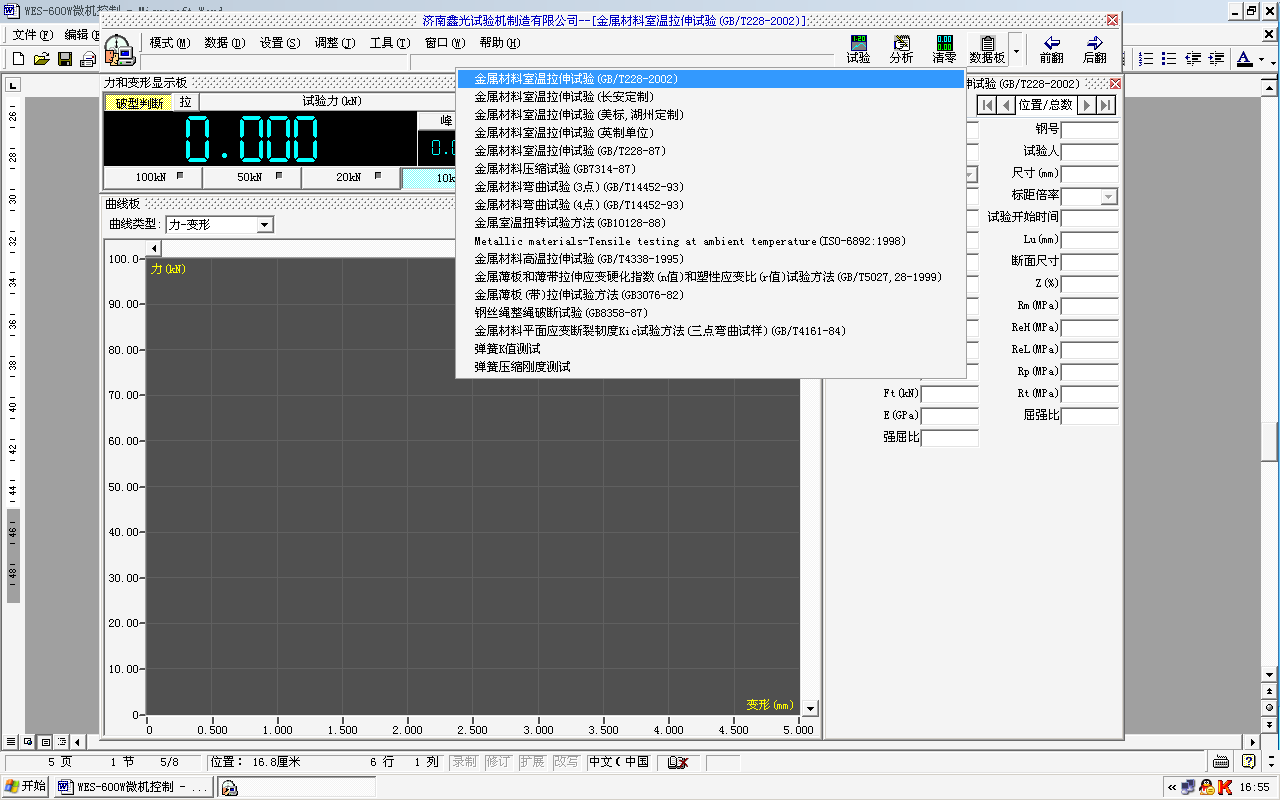Click the 后翻 next arrow icon
The width and height of the screenshot is (1280, 800).
tap(1094, 48)
